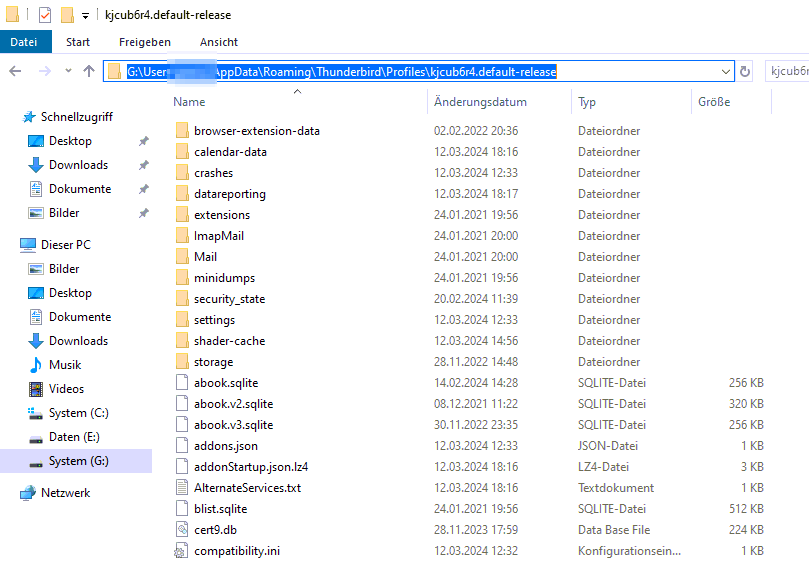The height and width of the screenshot is (561, 809).
Task: Click the security_state folder icon
Action: [x=182, y=299]
